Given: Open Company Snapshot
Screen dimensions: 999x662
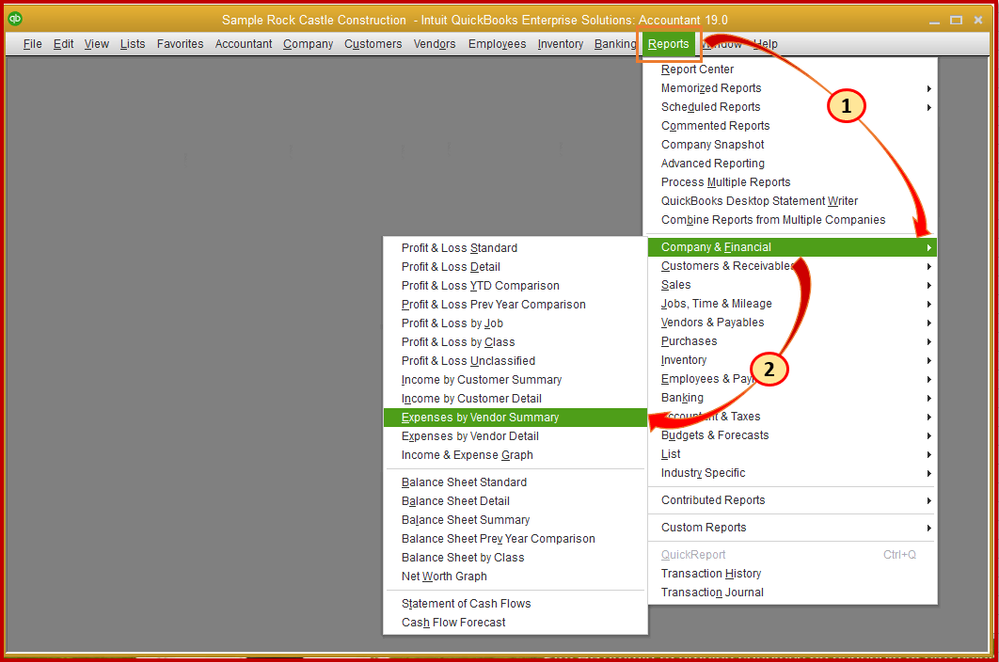Looking at the screenshot, I should (793, 145).
